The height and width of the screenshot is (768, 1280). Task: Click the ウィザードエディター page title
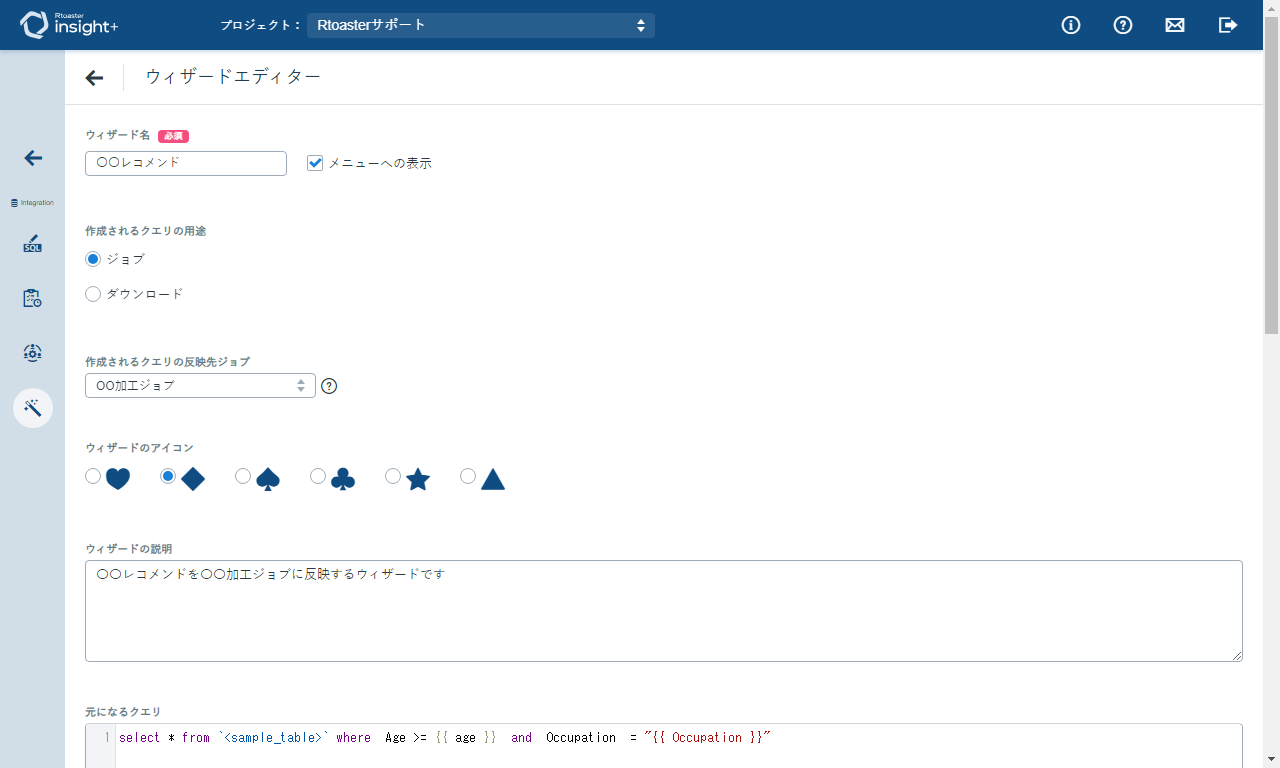point(233,77)
